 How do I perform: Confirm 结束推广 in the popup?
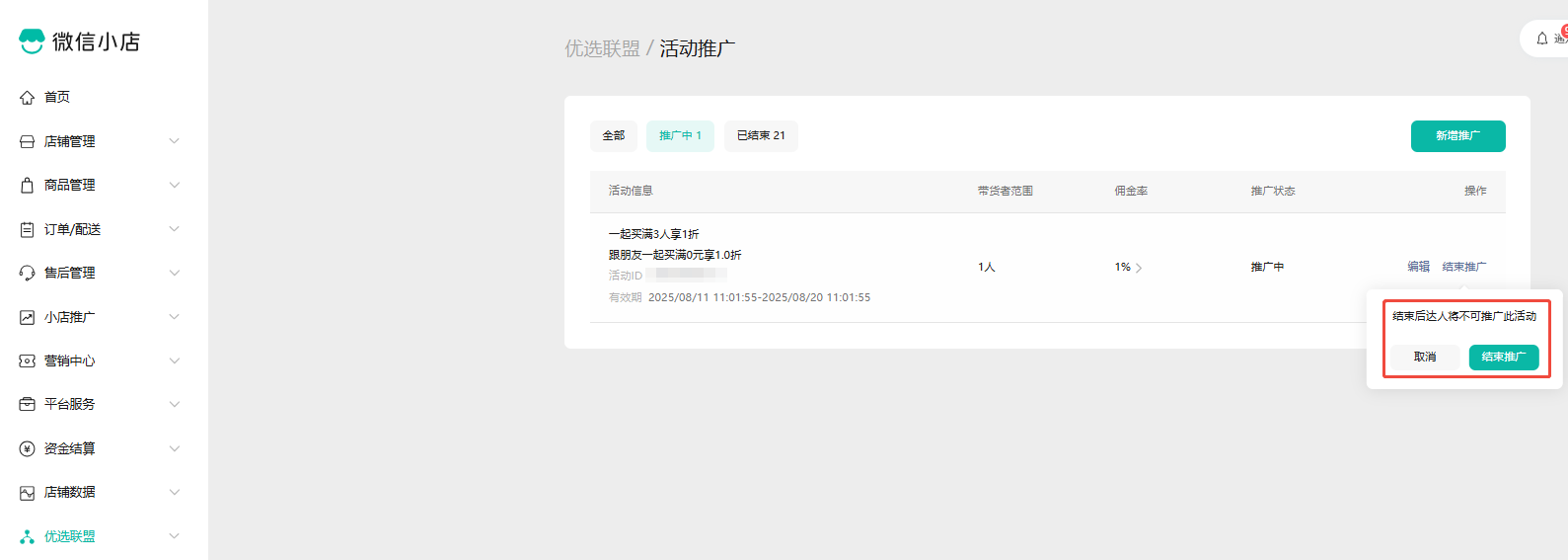coord(1503,358)
